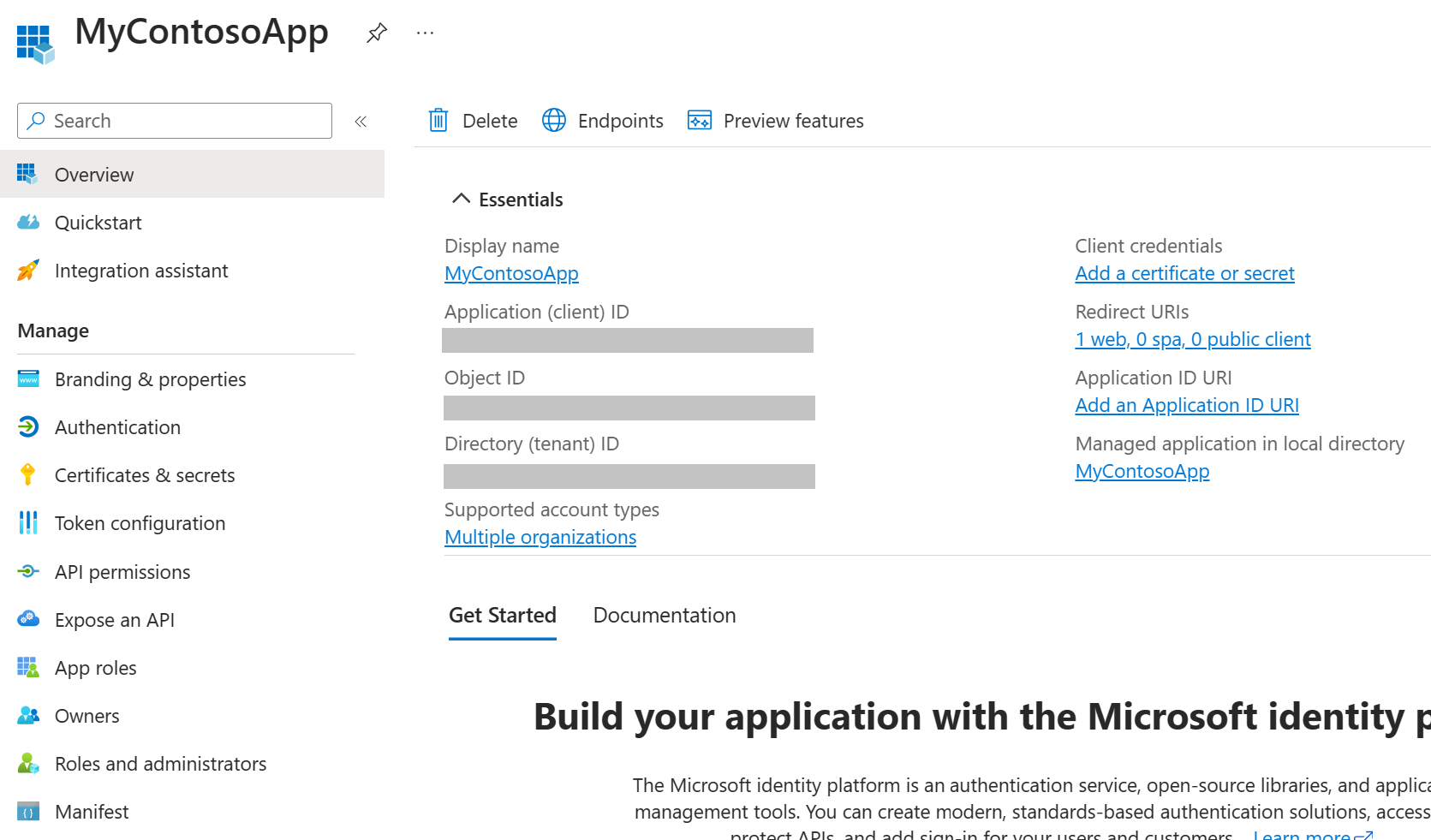Click the Delete trash can icon
Screen dimensions: 1431x840
click(x=438, y=121)
